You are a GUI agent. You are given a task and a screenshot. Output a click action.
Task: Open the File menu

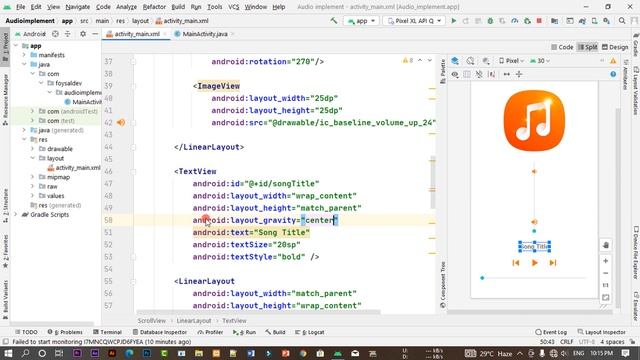[x=20, y=7]
